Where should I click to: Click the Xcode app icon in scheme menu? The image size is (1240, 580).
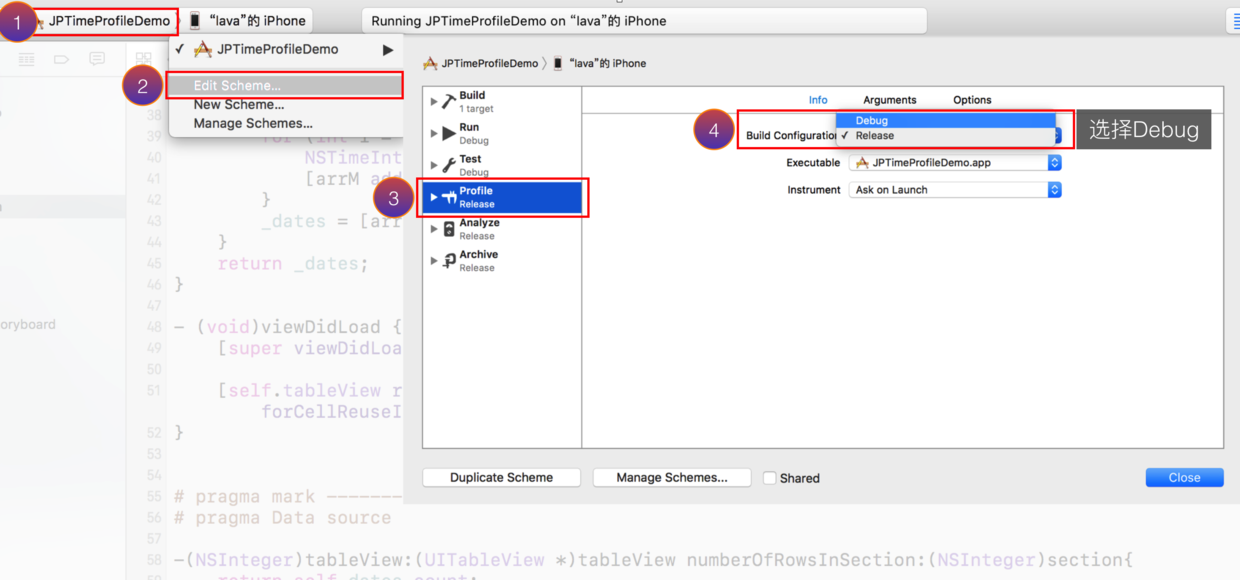203,49
